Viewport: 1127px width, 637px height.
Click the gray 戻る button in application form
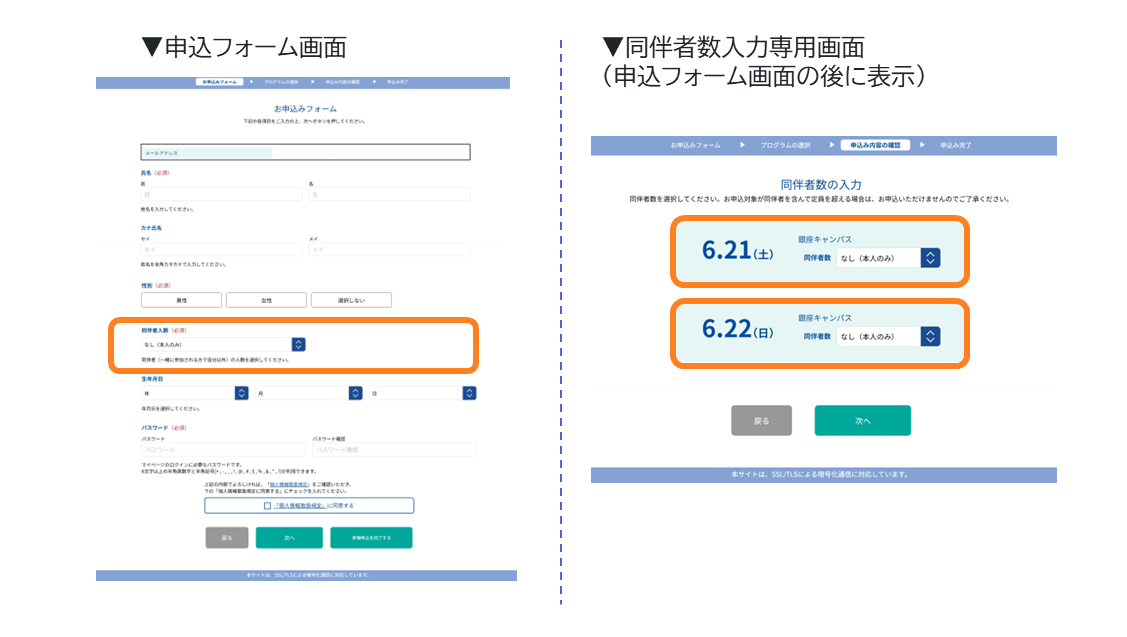click(226, 538)
